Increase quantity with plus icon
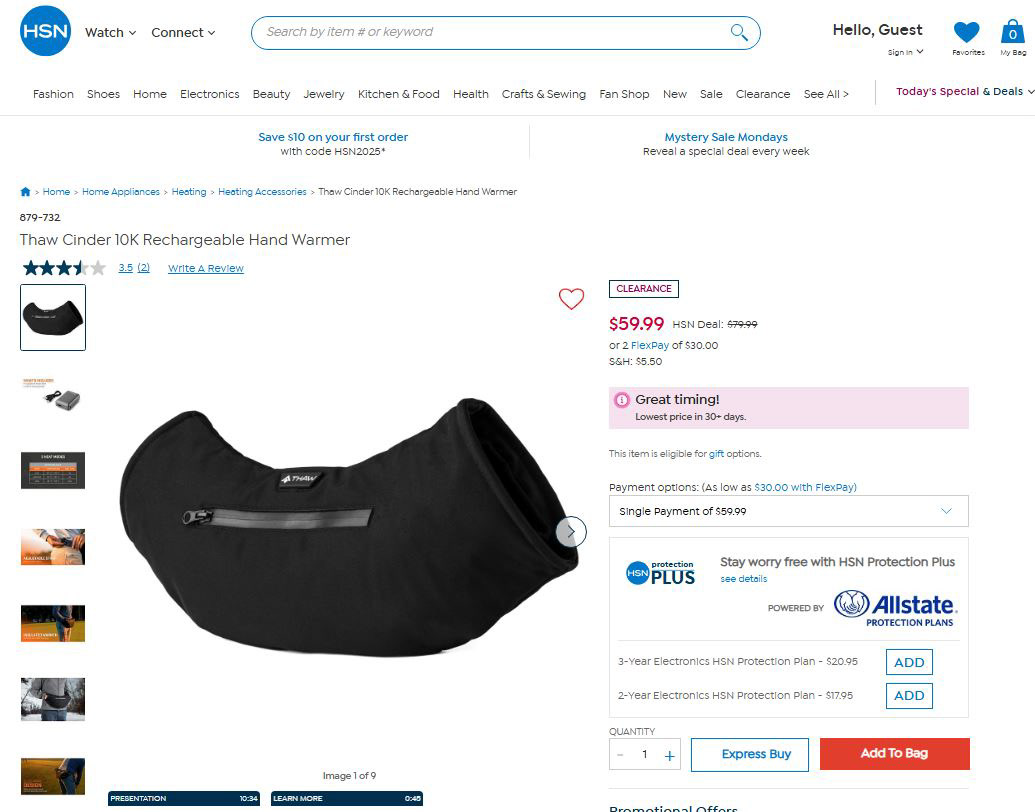The image size is (1035, 812). [x=669, y=755]
